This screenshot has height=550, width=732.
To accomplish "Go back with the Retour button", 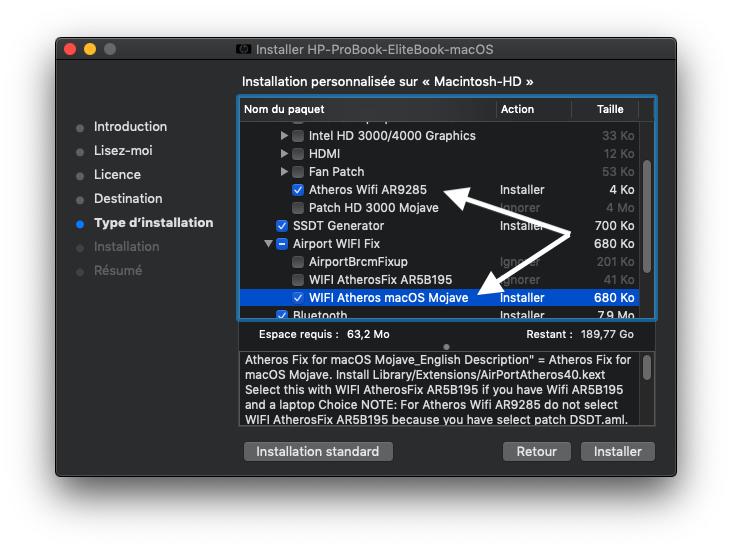I will [536, 451].
